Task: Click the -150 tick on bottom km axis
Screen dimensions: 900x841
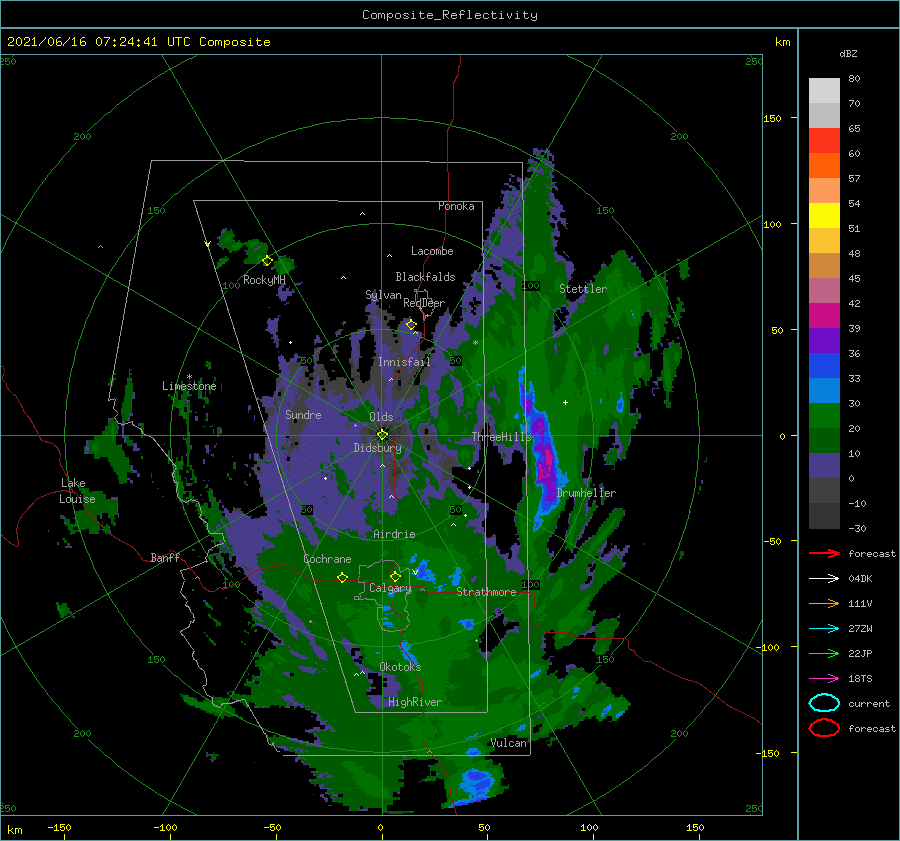Action: pos(59,827)
